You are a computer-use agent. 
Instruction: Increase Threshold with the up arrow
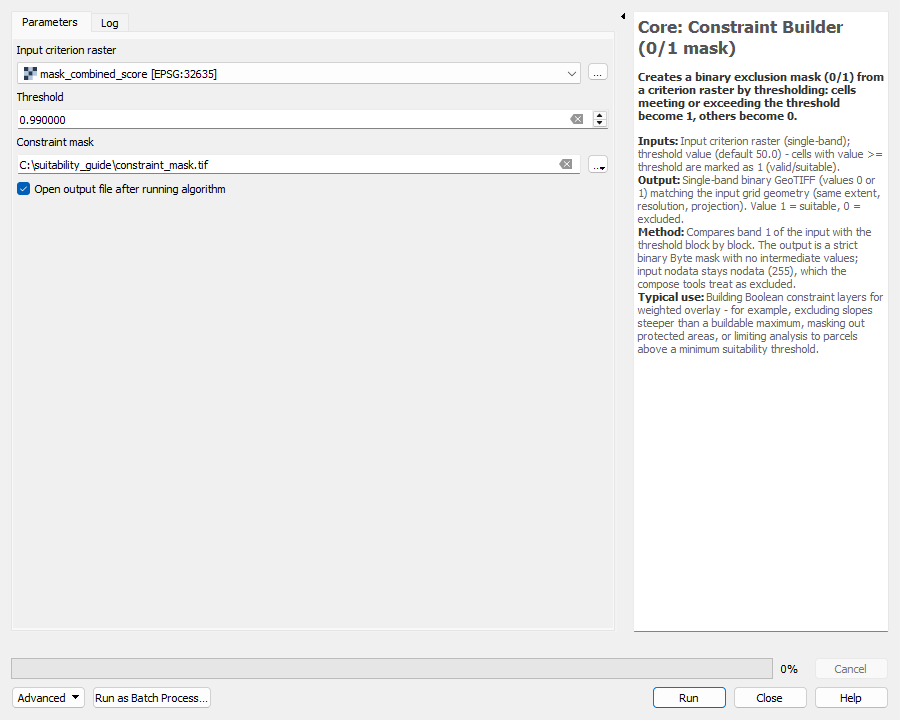click(x=600, y=115)
